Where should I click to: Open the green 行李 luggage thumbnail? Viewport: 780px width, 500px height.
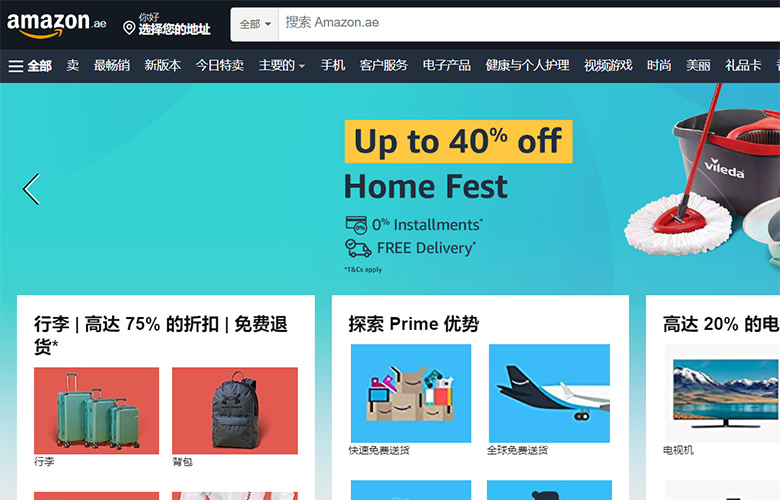97,410
